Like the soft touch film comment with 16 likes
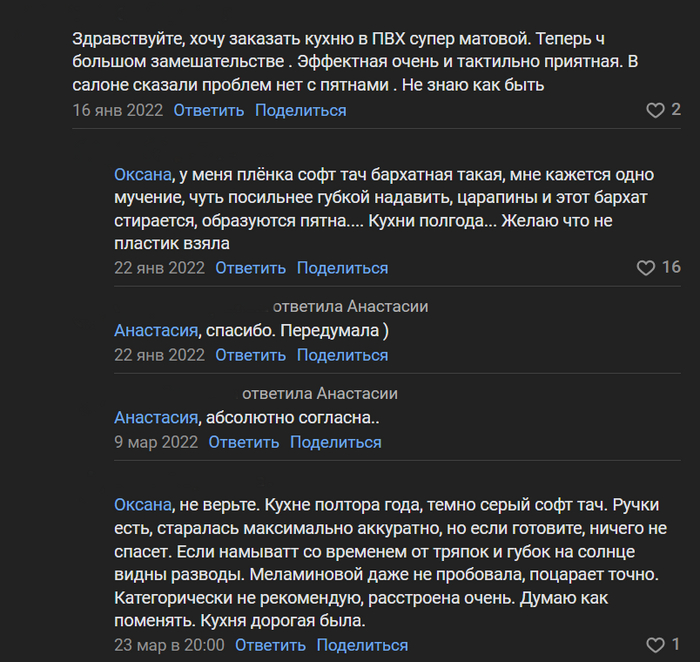Screen dimensions: 700x662 point(646,268)
